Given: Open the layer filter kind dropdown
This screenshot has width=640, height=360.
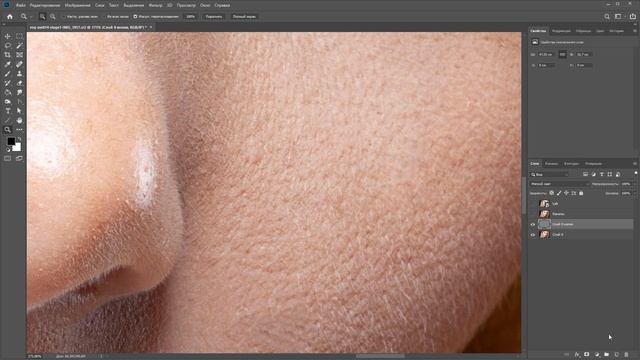Looking at the screenshot, I should click(x=549, y=174).
